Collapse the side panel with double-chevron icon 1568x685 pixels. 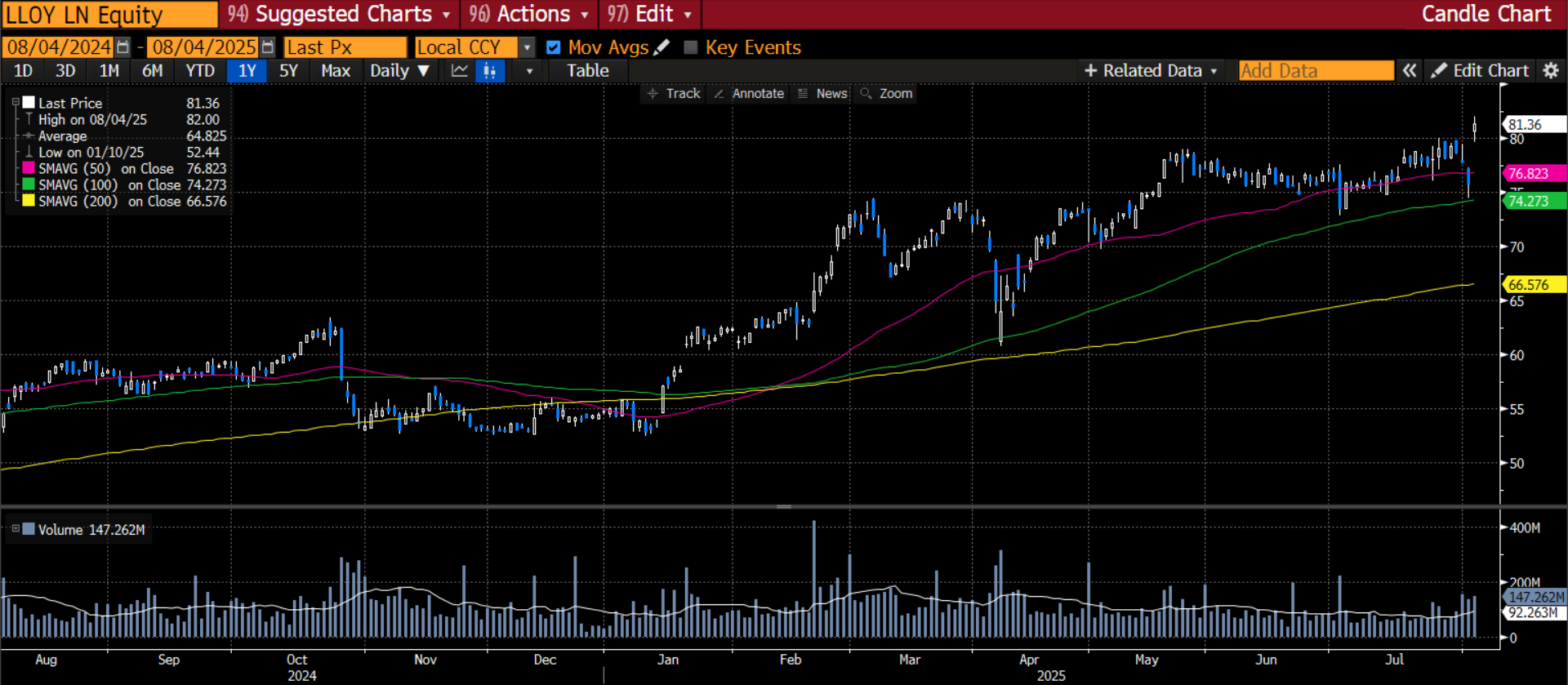1409,71
